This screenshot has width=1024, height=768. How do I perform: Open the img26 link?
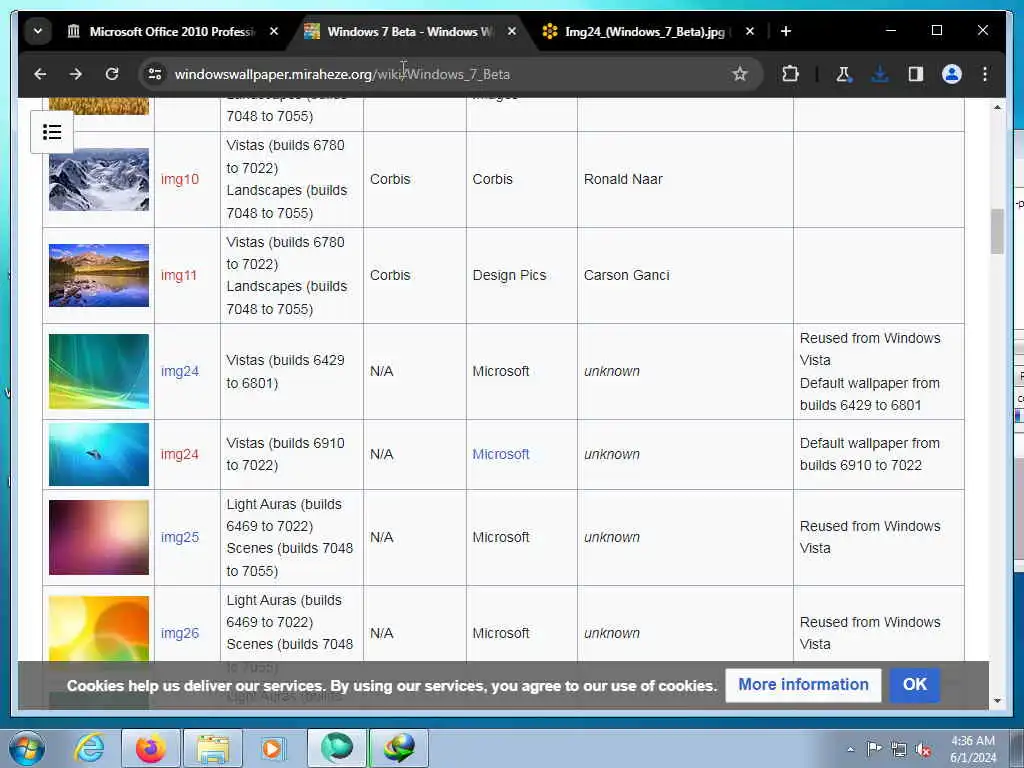point(180,633)
